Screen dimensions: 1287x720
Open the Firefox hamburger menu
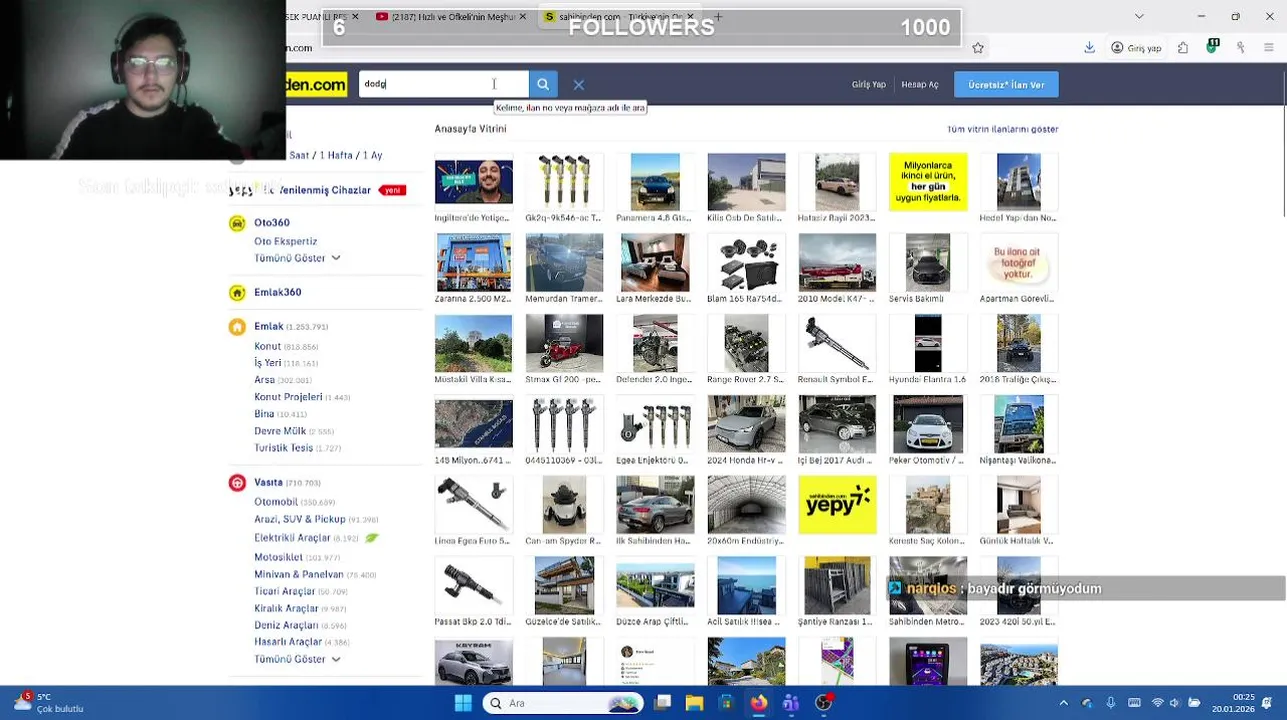coord(1269,47)
